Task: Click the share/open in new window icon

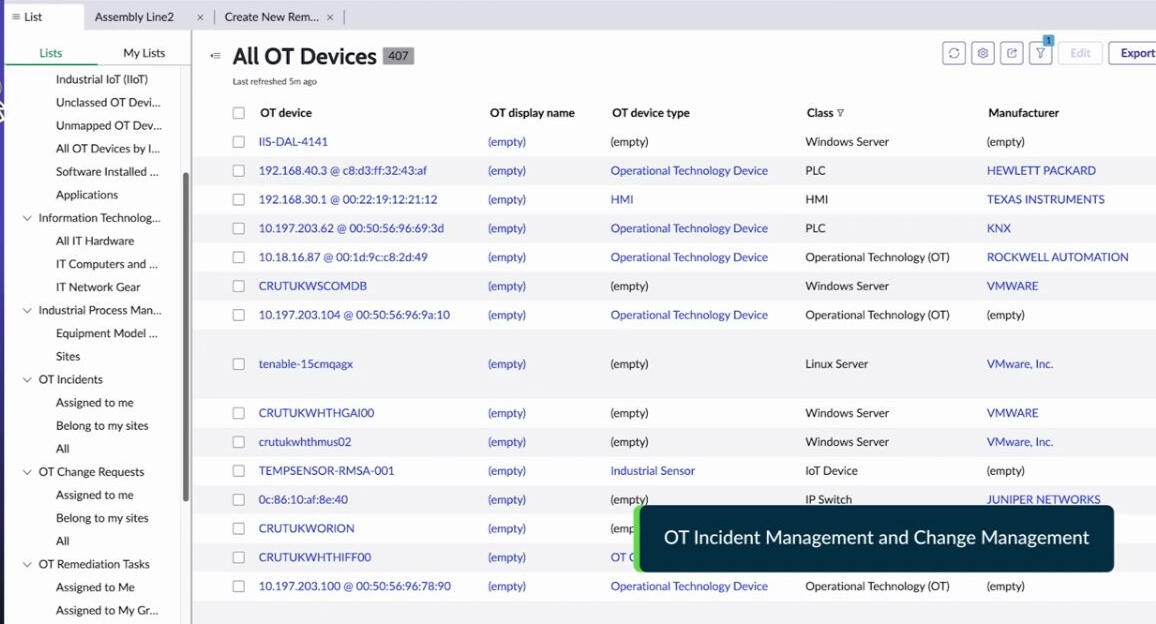Action: tap(1012, 53)
